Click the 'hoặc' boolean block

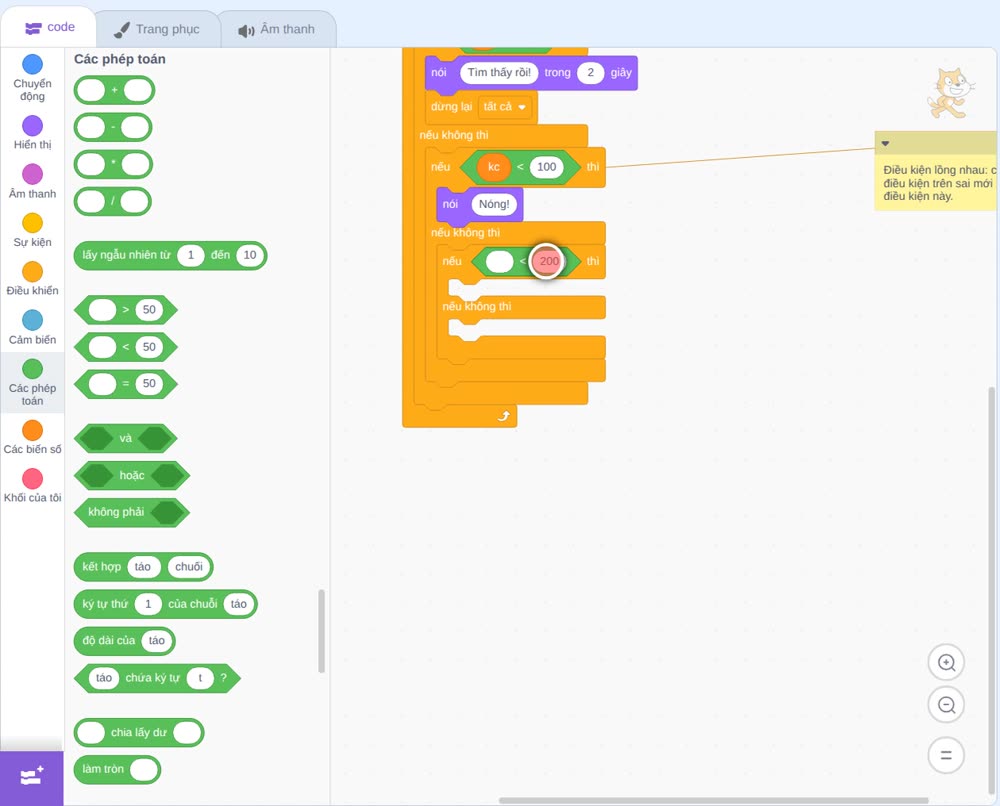click(132, 476)
